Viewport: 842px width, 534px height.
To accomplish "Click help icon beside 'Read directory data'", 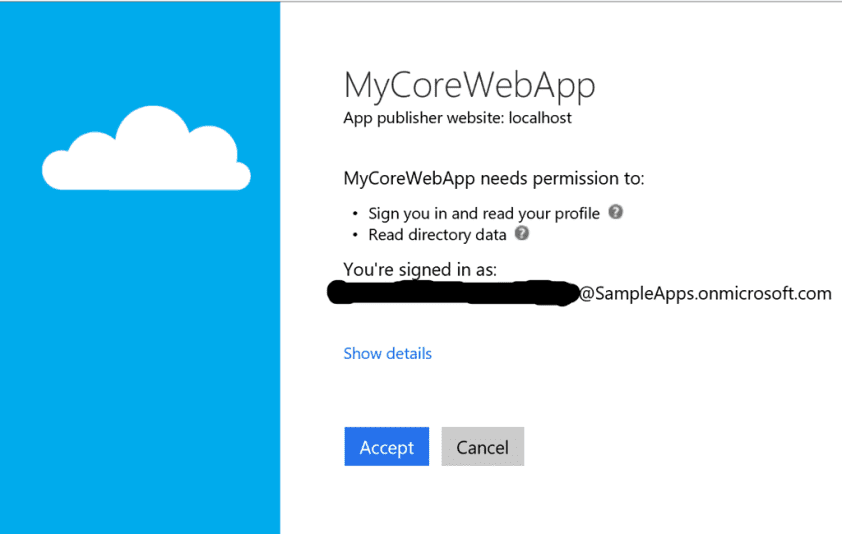I will click(522, 233).
